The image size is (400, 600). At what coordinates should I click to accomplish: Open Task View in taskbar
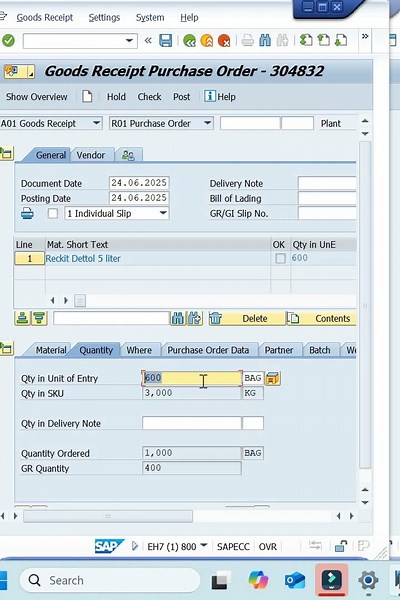(x=221, y=580)
